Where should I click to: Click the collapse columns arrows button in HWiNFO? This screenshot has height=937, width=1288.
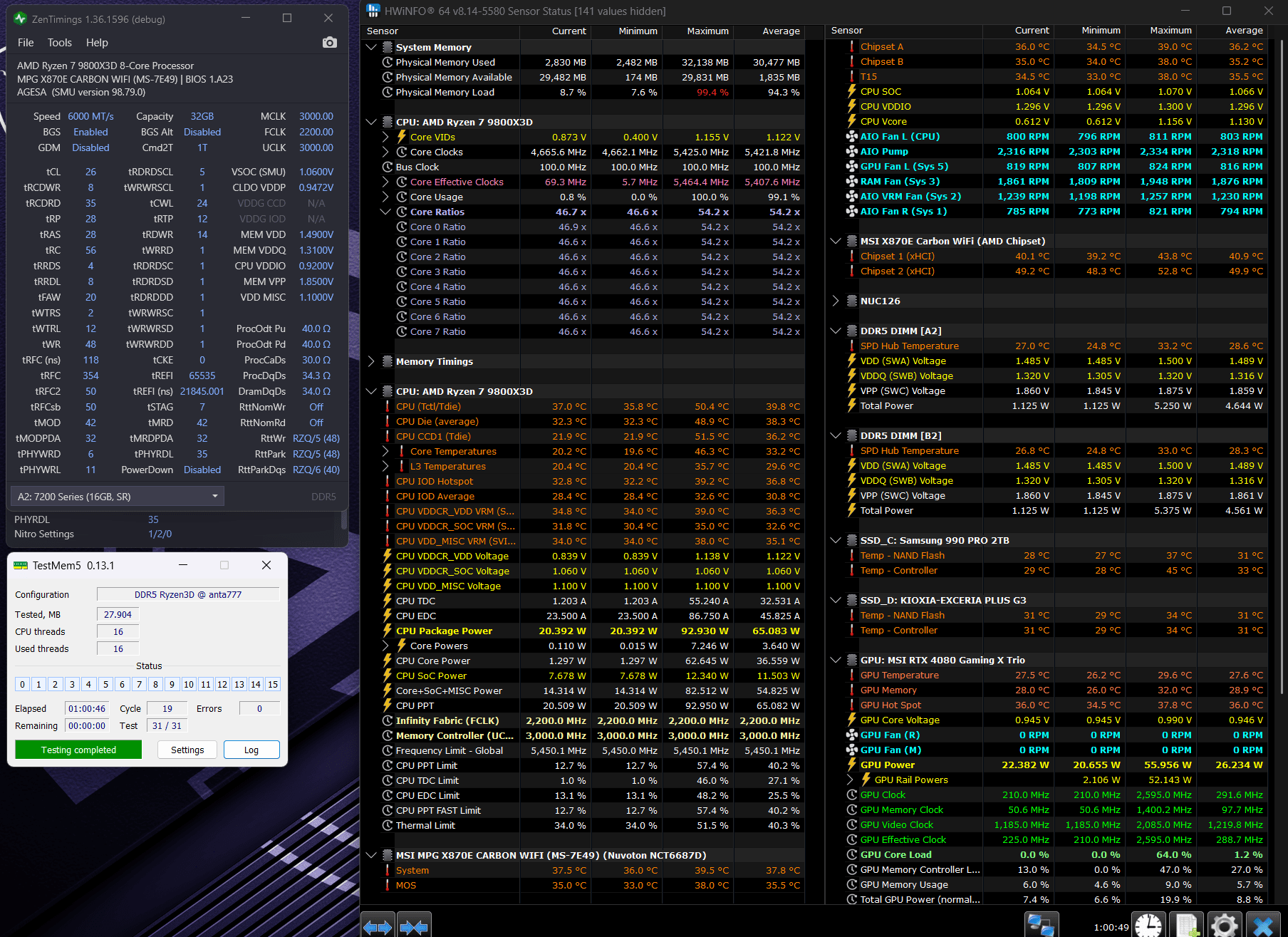414,927
